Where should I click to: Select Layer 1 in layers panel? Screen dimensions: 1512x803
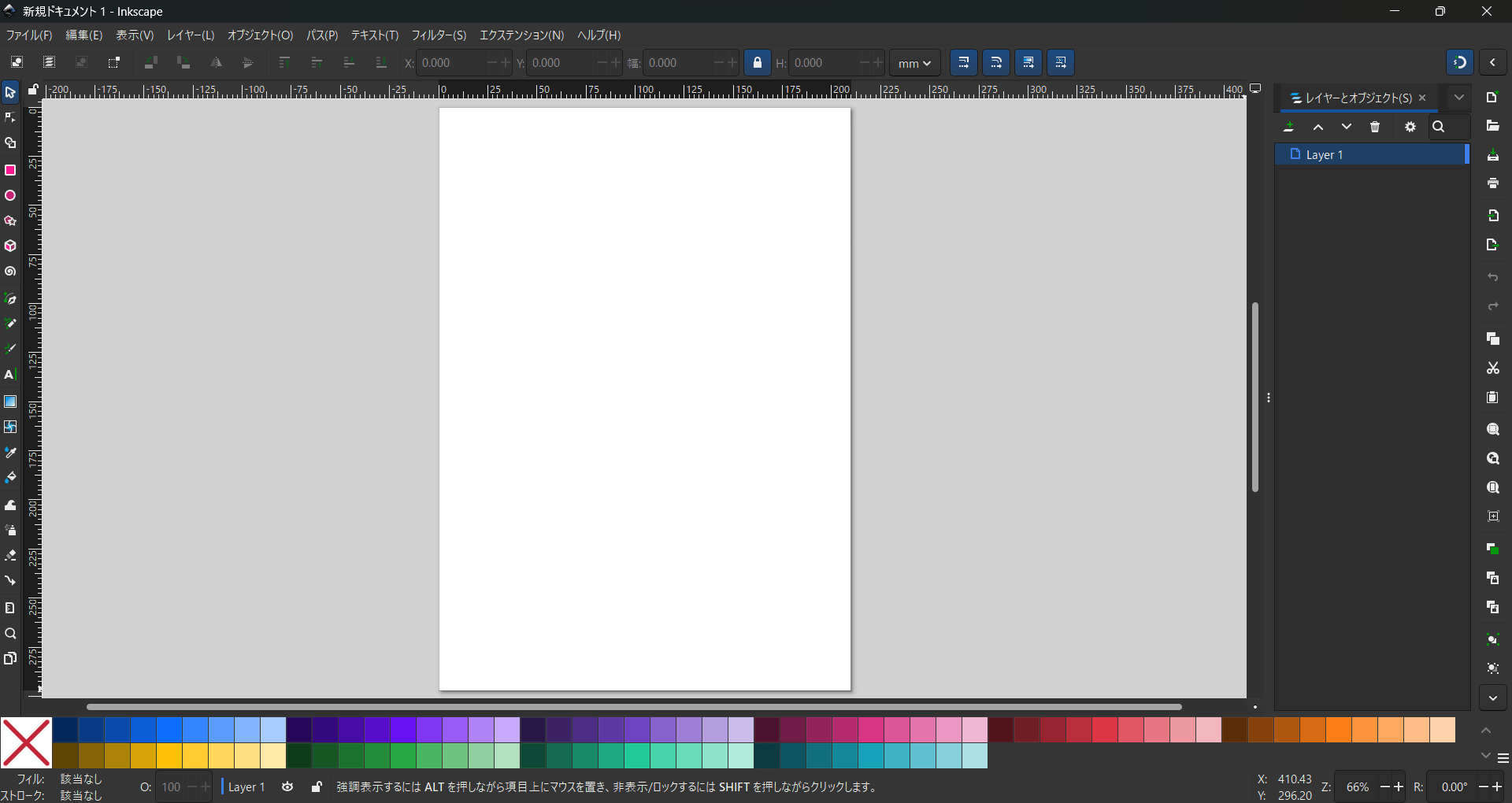pos(1370,155)
